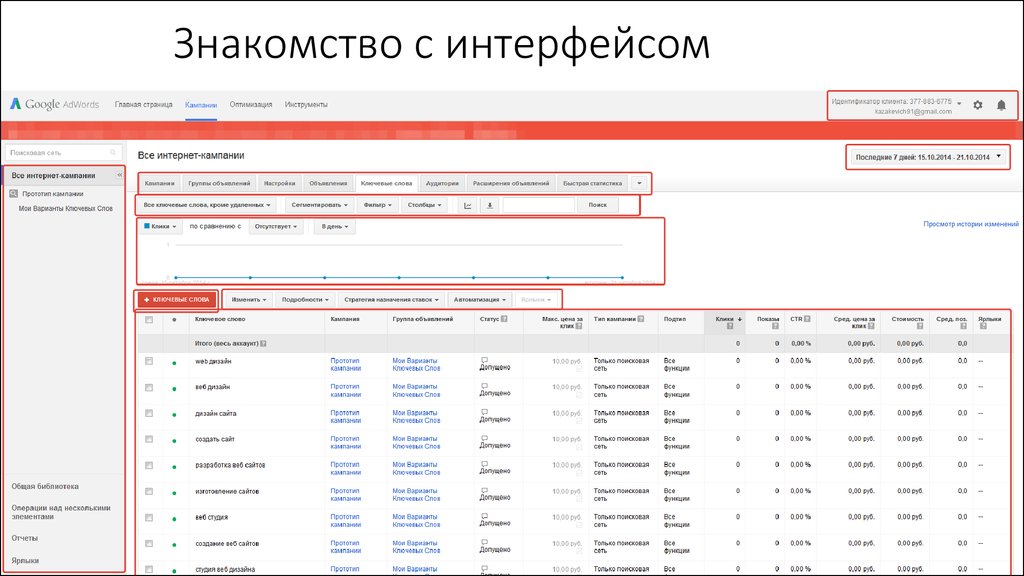The image size is (1024, 576).
Task: Open the date range dropdown Последние 7 дней
Action: tap(928, 157)
